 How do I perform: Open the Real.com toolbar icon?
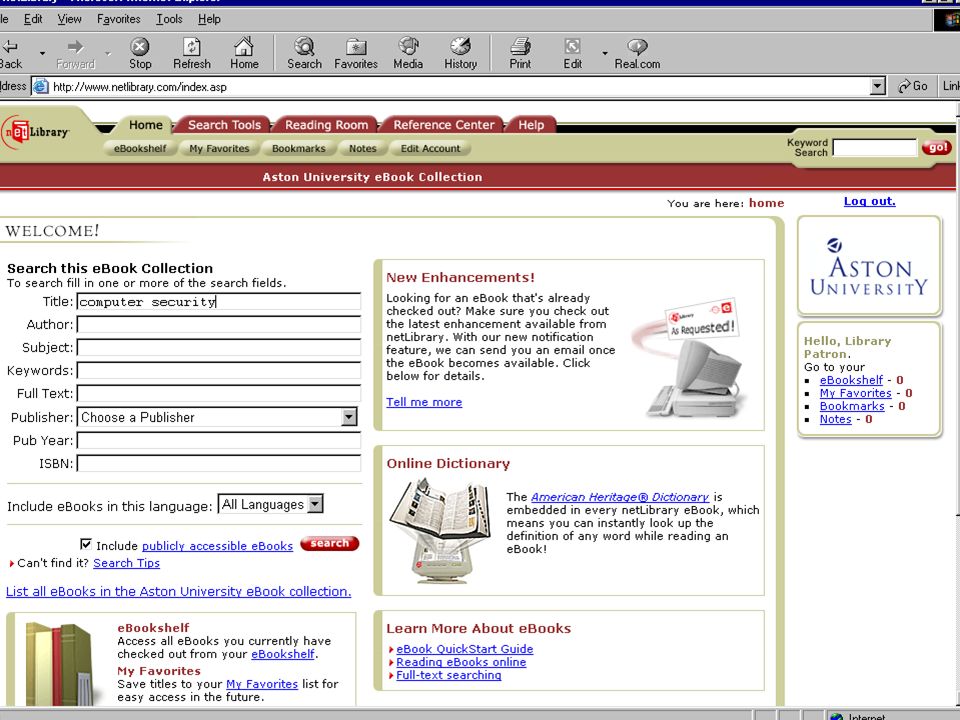coord(637,53)
